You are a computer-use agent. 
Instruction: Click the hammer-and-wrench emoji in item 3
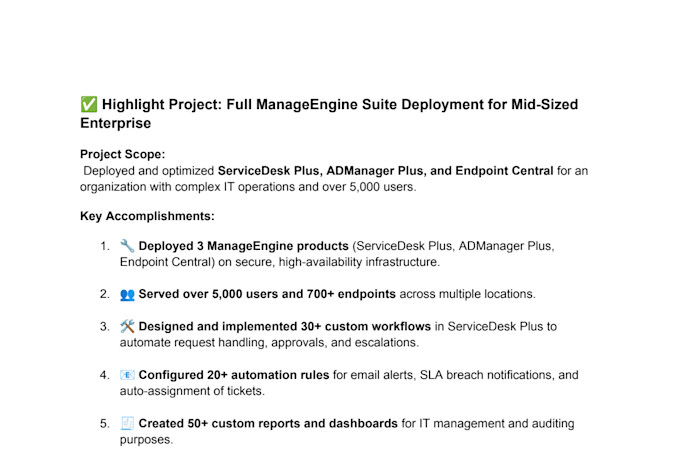pos(127,326)
